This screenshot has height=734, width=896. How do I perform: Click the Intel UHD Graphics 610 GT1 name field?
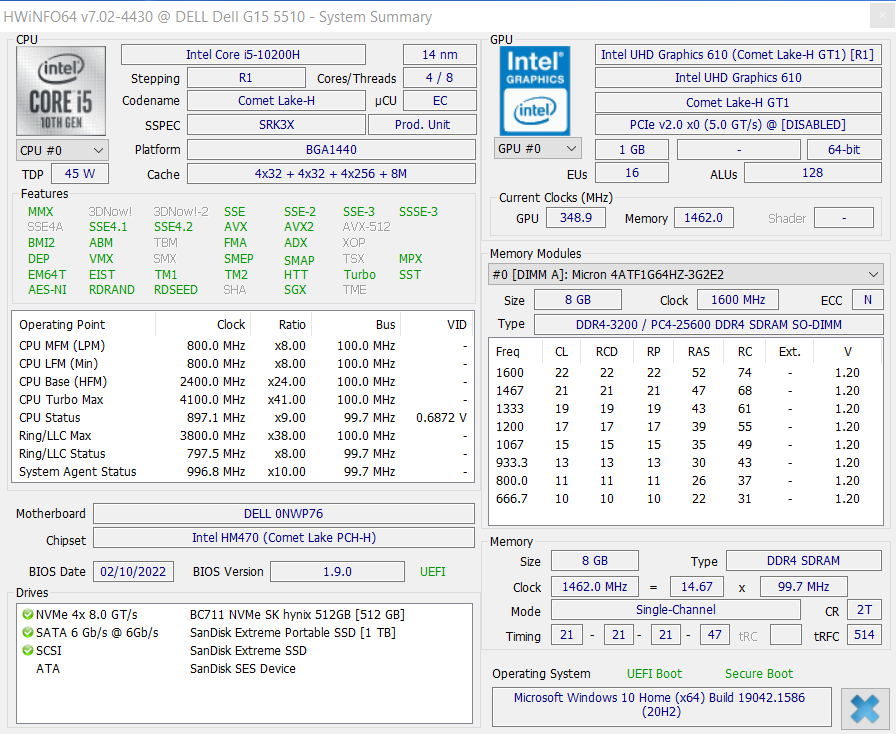(x=737, y=55)
